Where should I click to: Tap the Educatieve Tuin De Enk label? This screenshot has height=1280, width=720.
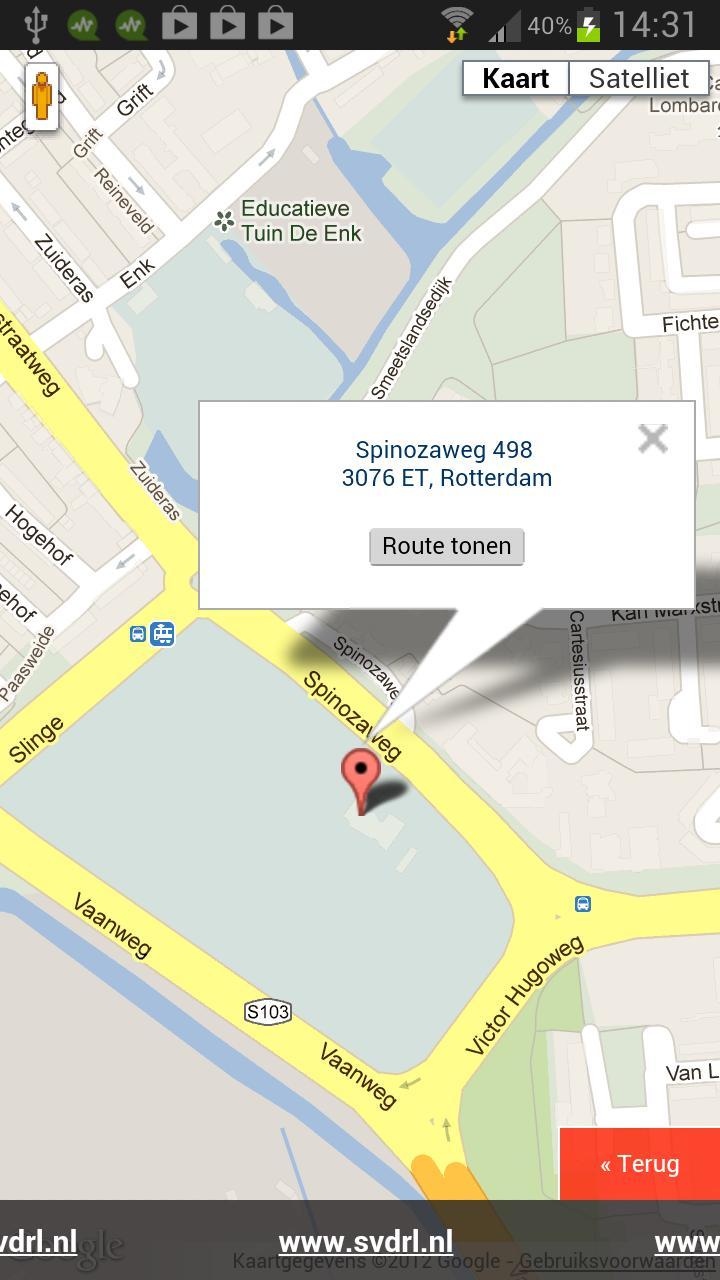point(301,221)
